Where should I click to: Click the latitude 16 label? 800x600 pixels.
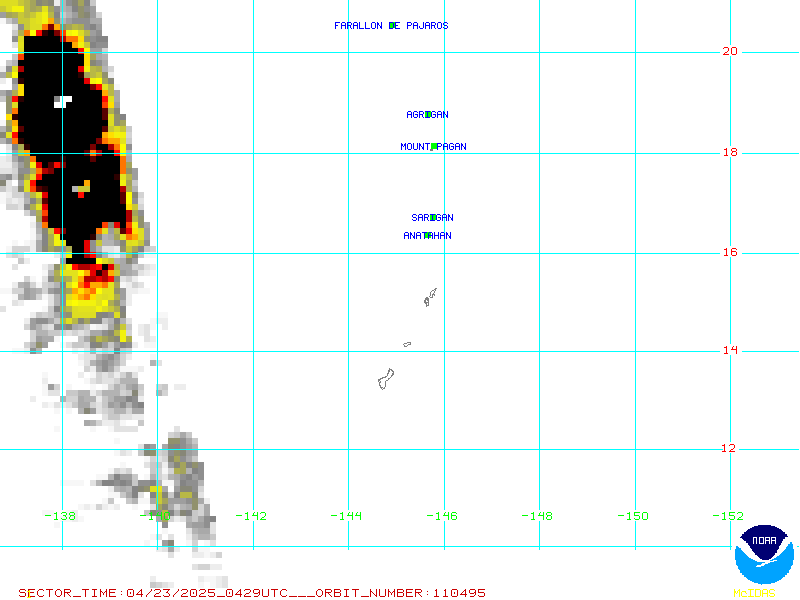pyautogui.click(x=730, y=253)
